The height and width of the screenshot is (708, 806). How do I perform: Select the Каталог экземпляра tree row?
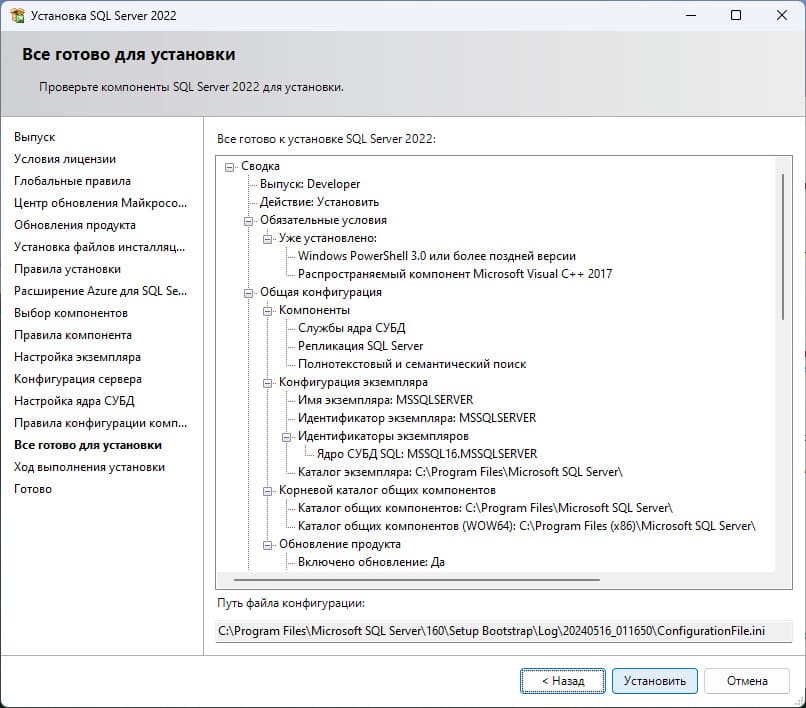[460, 473]
